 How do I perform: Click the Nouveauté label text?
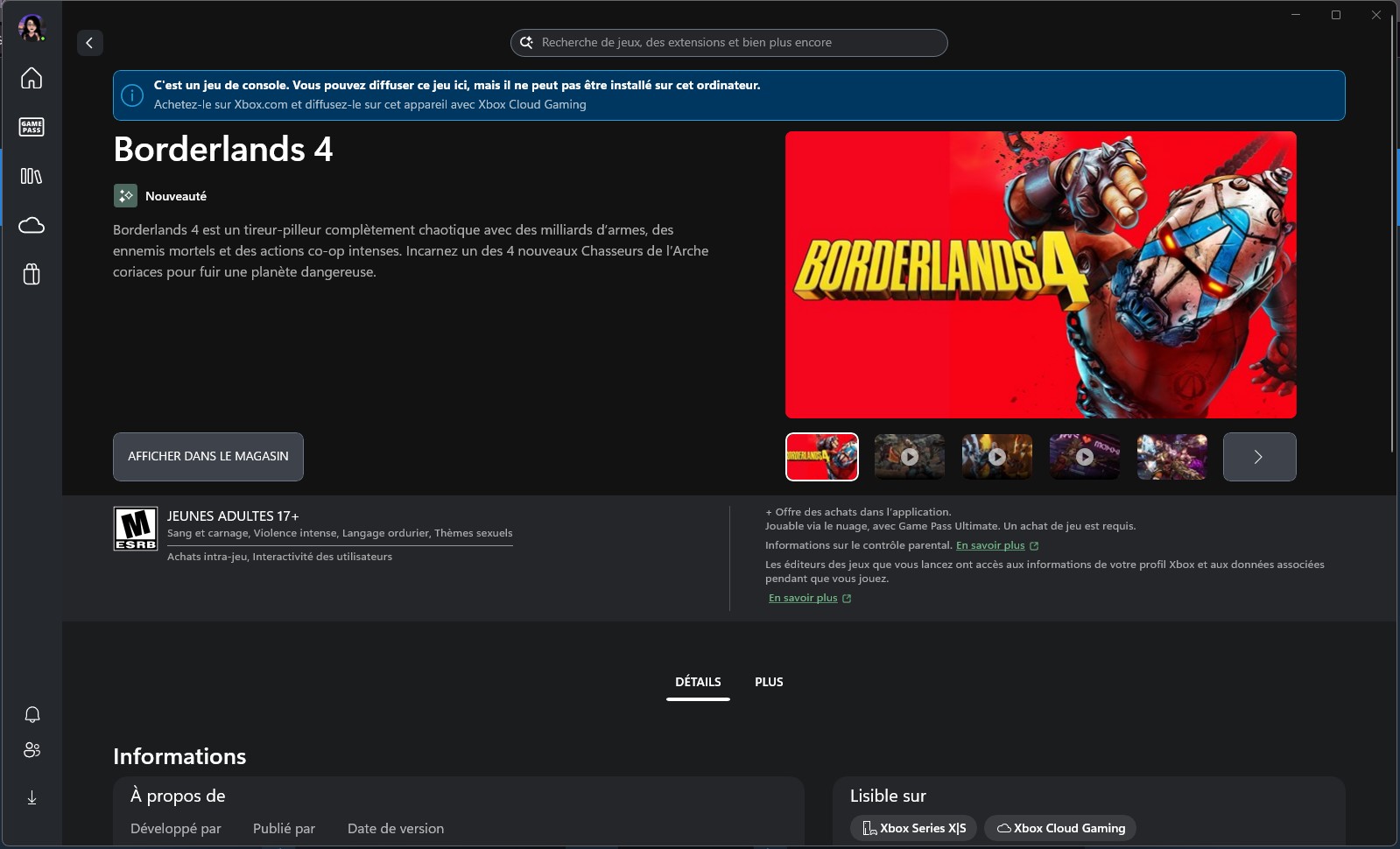176,196
